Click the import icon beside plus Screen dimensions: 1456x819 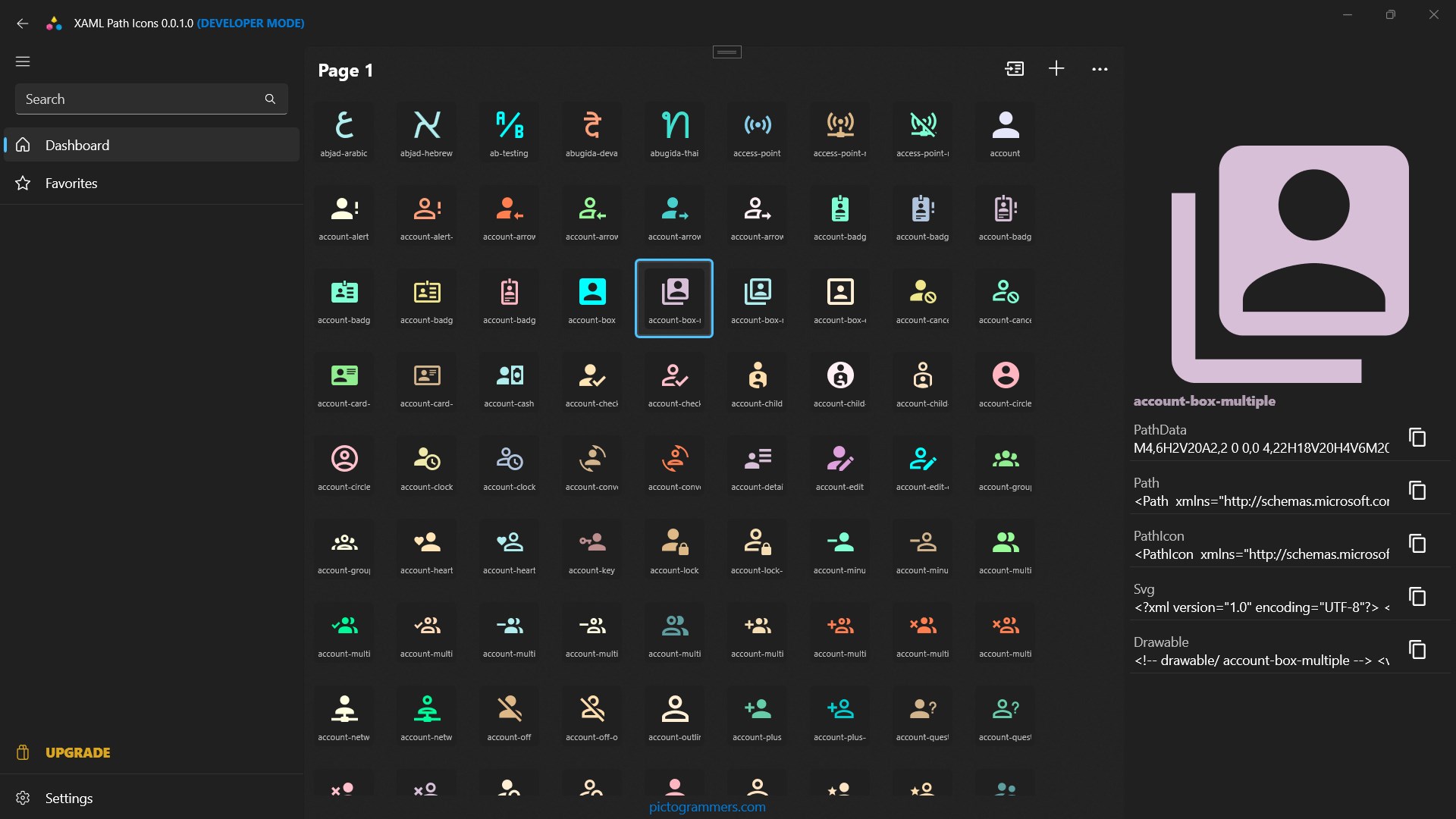click(x=1014, y=69)
